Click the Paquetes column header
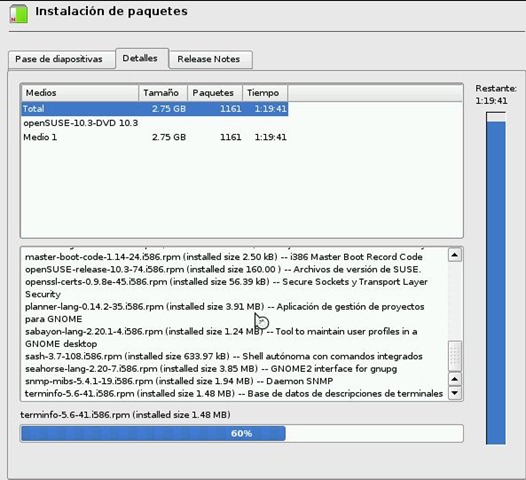 click(x=215, y=93)
